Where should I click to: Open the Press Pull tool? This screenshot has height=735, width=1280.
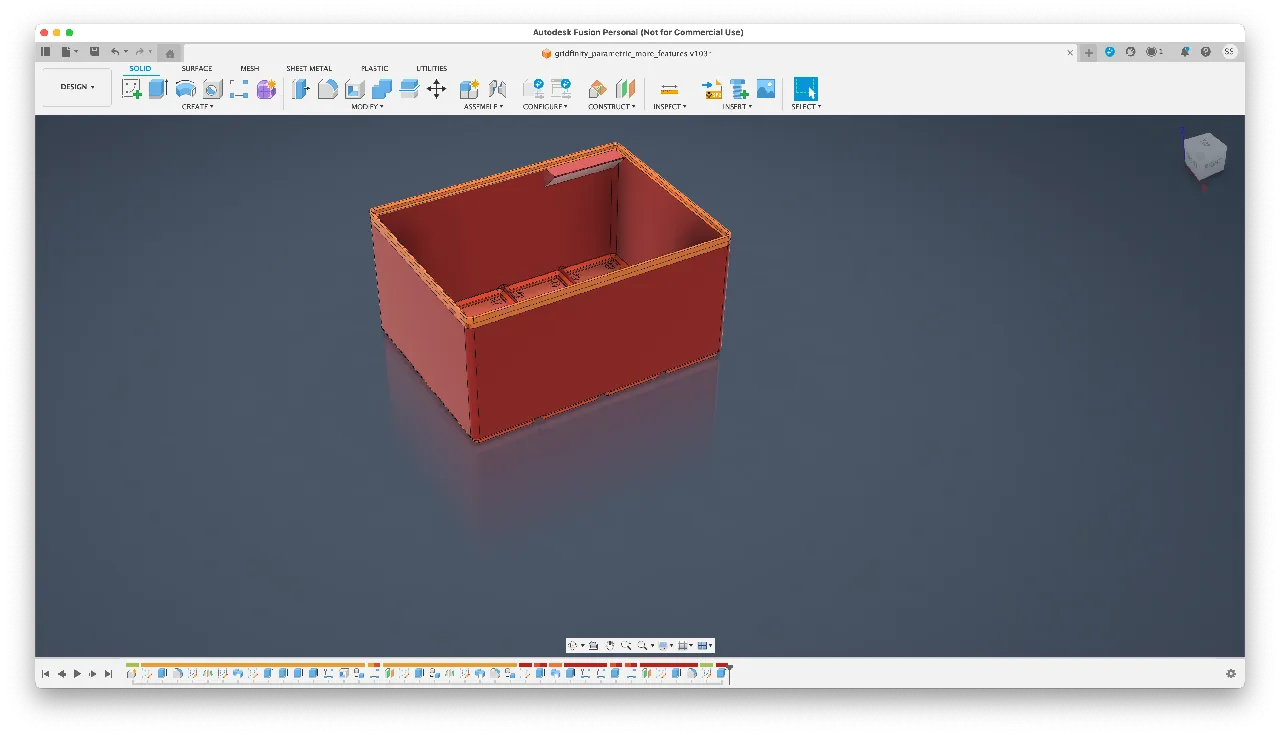(x=300, y=89)
